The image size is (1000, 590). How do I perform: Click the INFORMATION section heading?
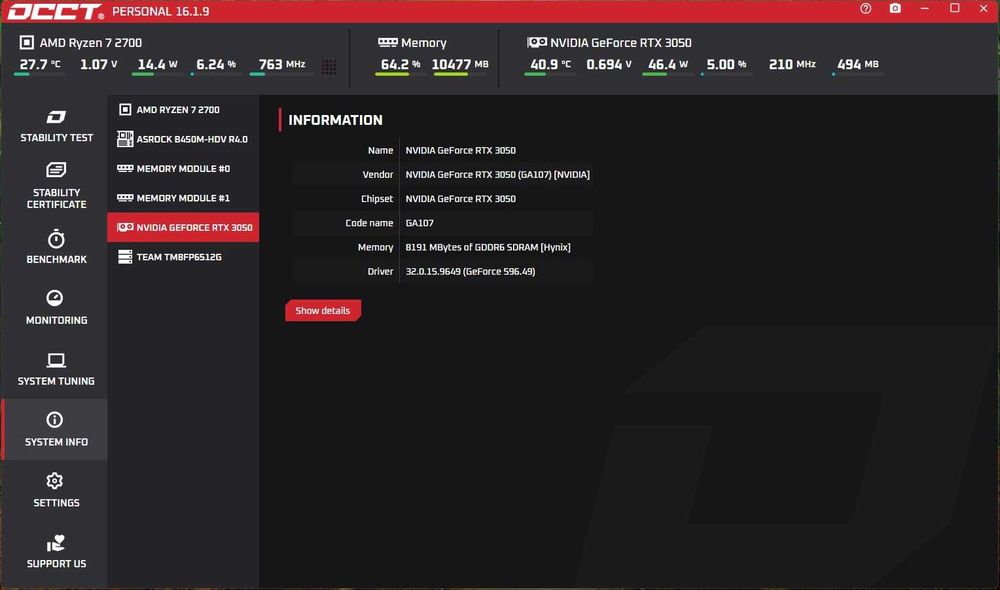[335, 120]
